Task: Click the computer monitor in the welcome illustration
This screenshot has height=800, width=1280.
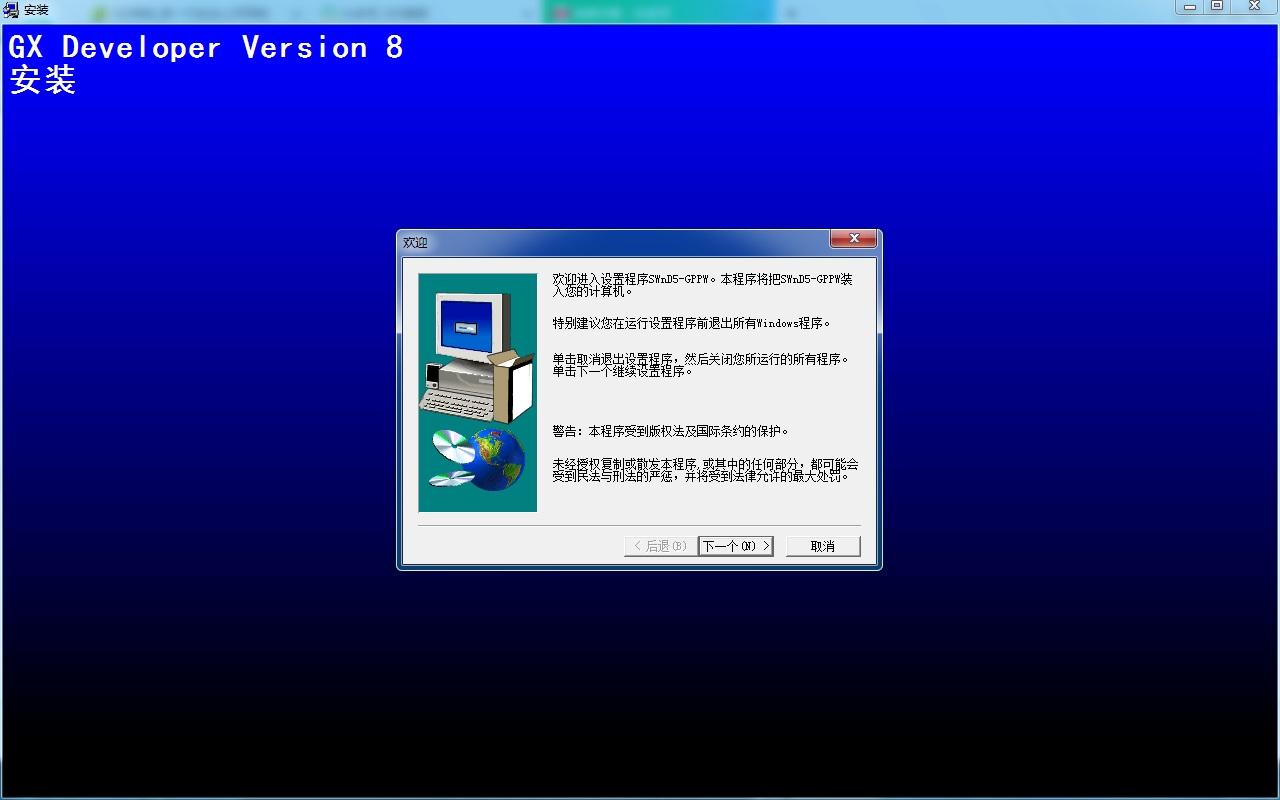Action: coord(469,326)
